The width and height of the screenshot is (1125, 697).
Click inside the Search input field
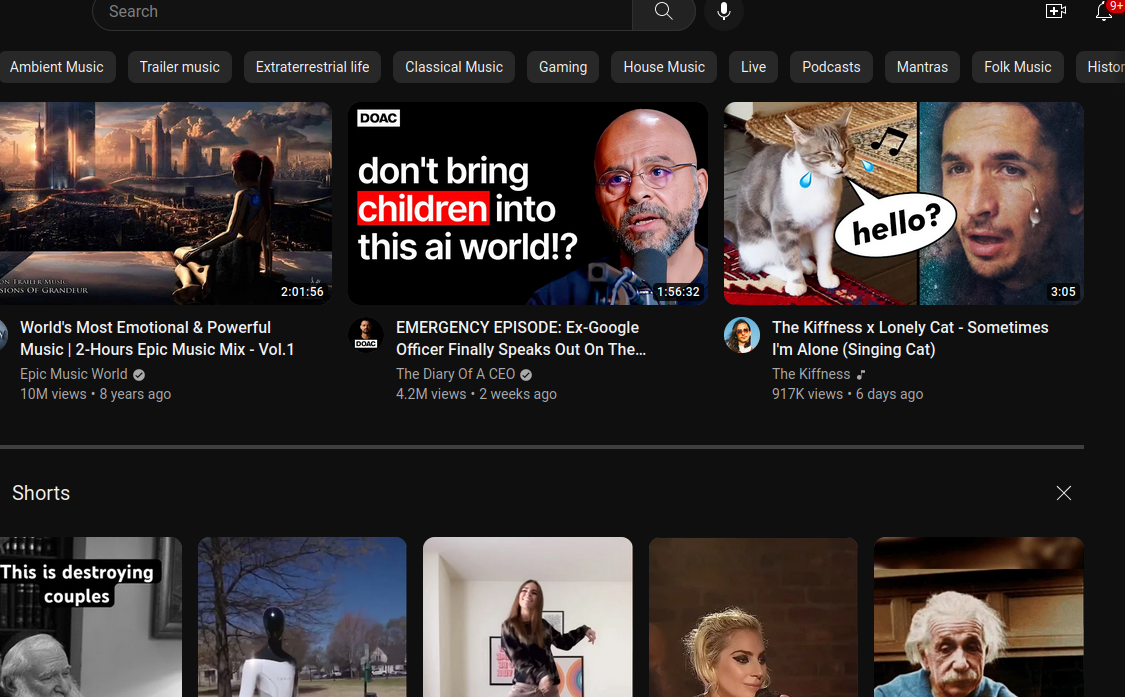[360, 12]
